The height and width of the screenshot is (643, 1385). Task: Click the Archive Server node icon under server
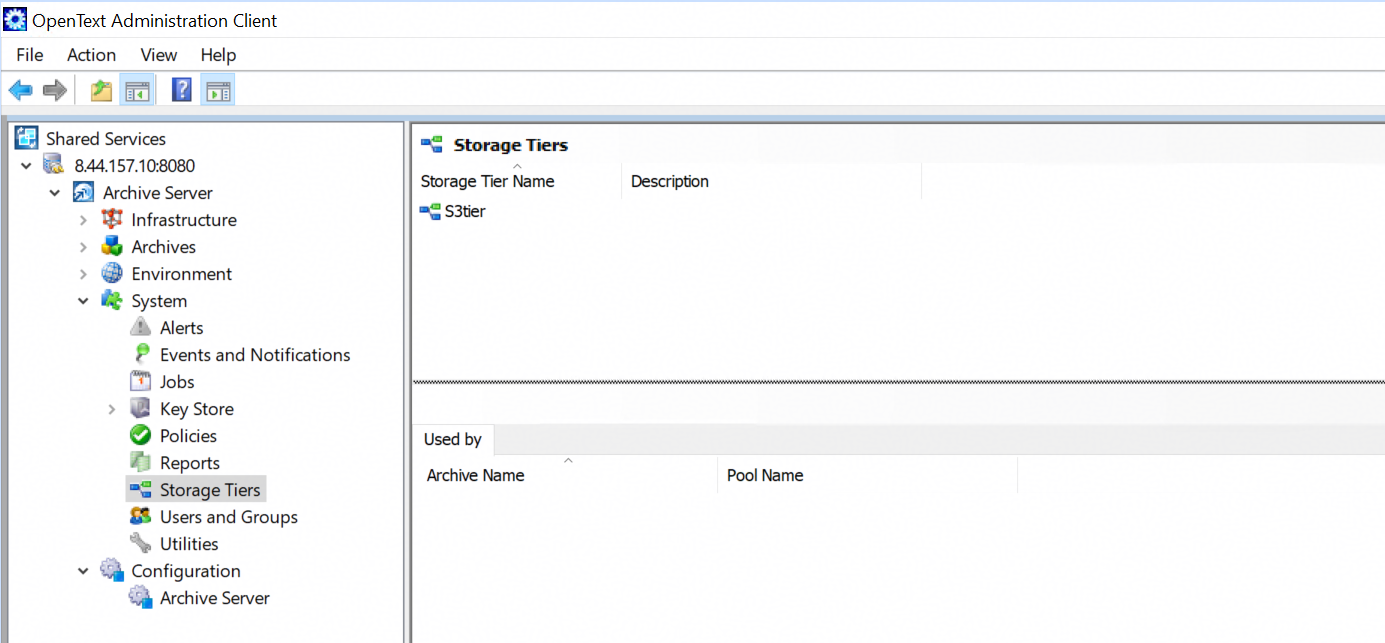(83, 192)
